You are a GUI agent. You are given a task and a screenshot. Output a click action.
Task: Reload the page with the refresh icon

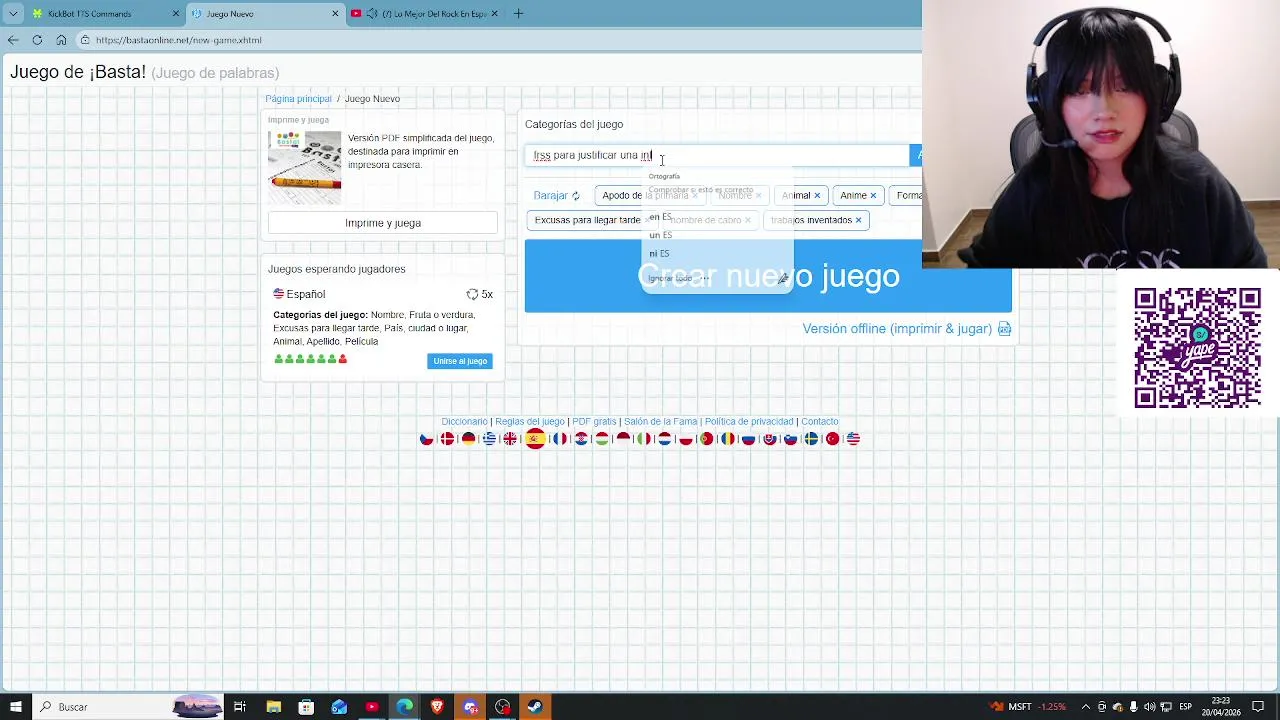pyautogui.click(x=37, y=40)
